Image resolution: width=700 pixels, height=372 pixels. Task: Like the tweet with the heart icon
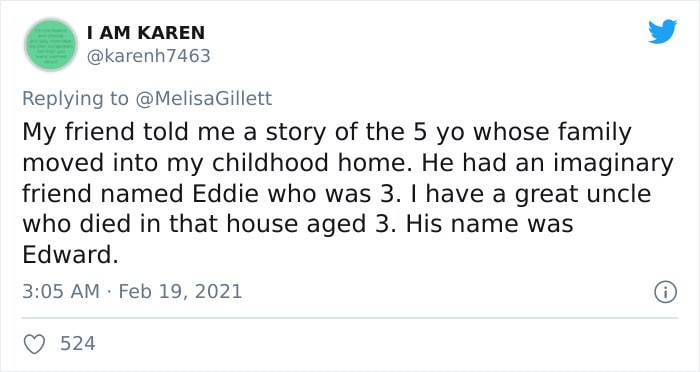click(34, 344)
